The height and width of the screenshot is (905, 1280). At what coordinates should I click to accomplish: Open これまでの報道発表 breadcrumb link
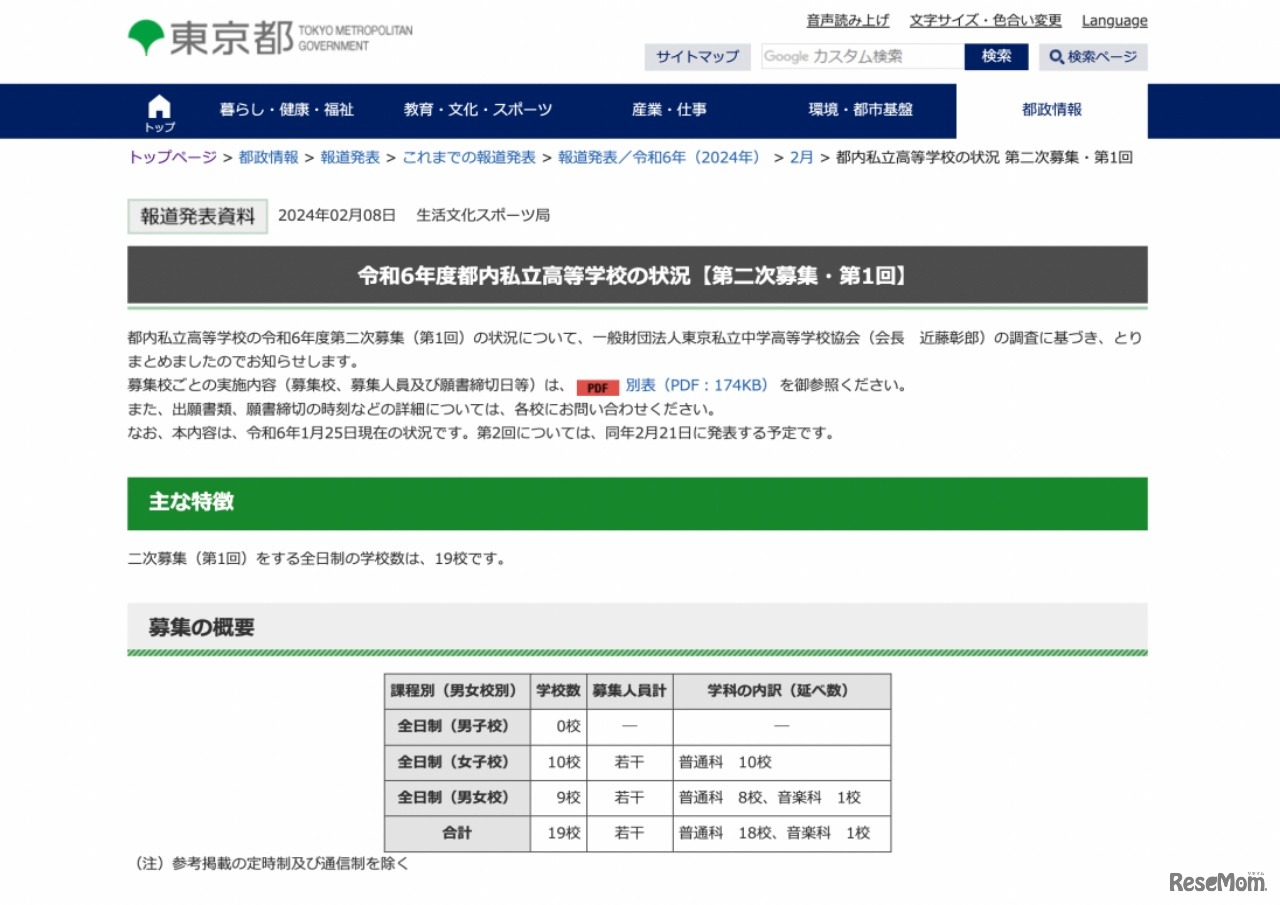pyautogui.click(x=469, y=157)
